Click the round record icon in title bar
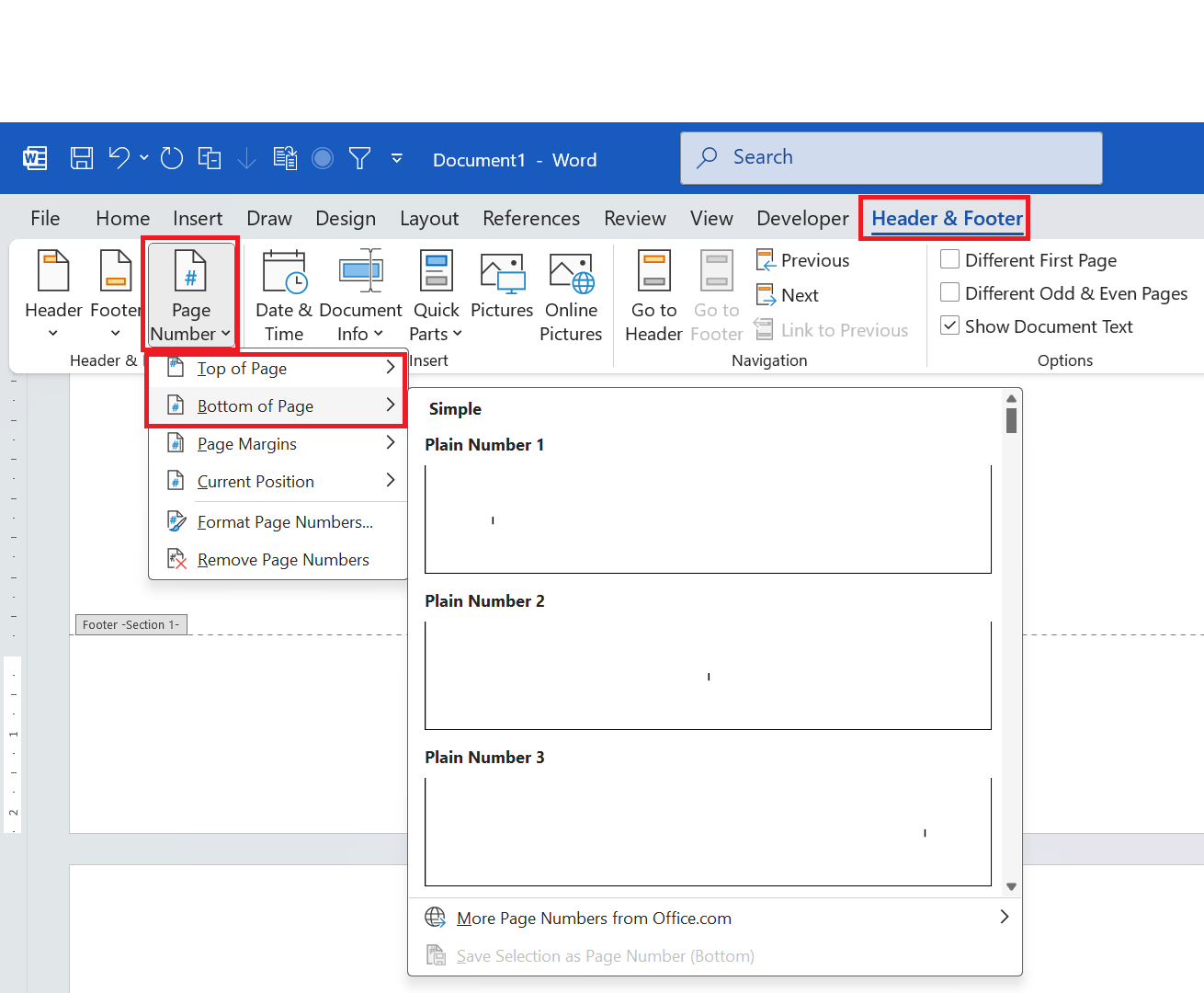The image size is (1204, 993). [323, 158]
